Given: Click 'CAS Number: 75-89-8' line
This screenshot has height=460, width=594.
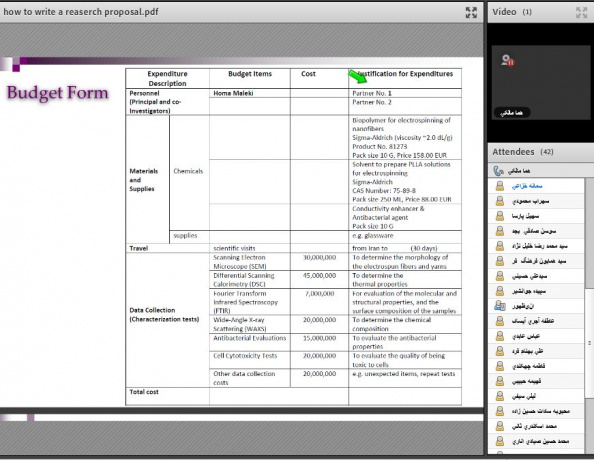Looking at the screenshot, I should coord(384,191).
